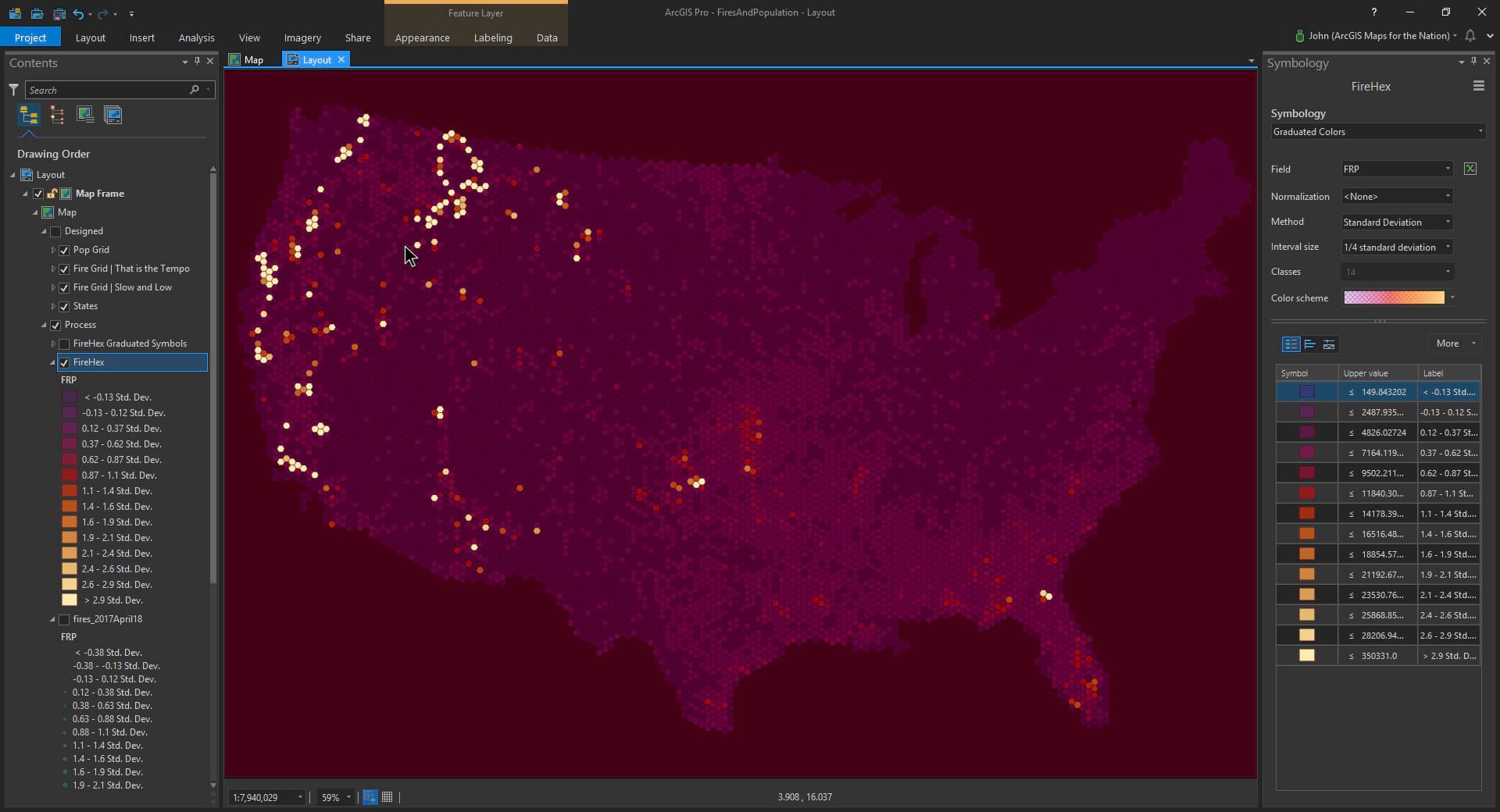
Task: Toggle the Pop Grid layer visibility
Action: point(64,250)
